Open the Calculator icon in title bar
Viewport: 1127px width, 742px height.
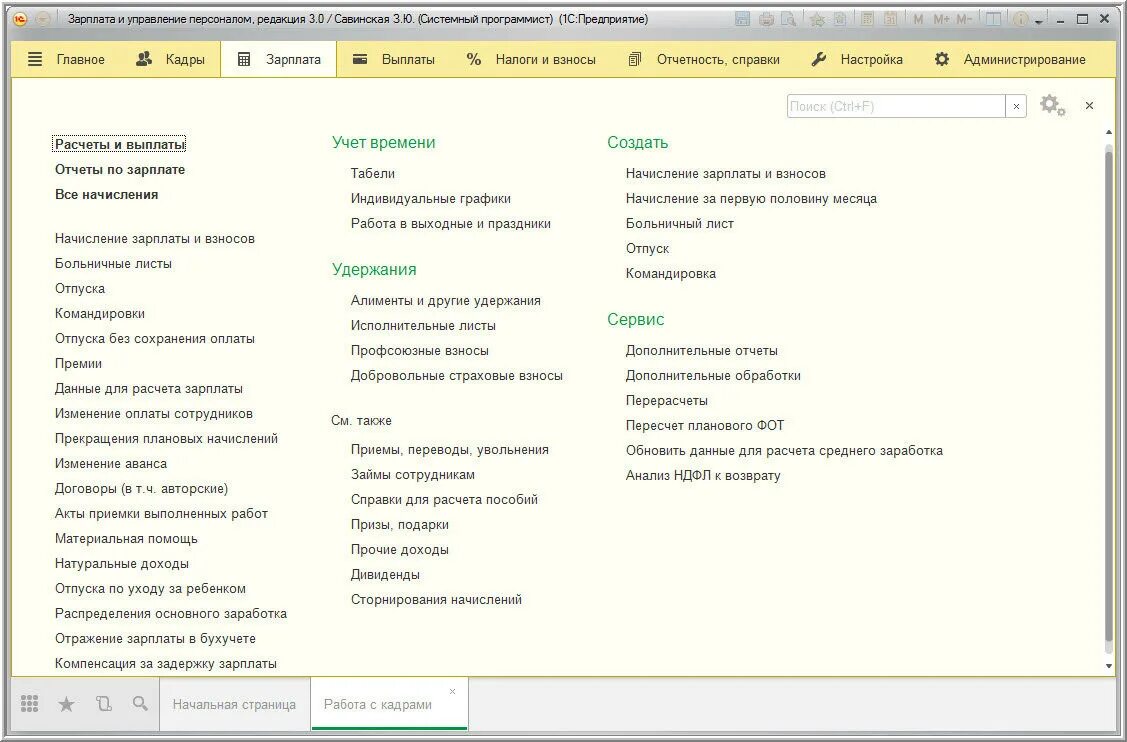pos(868,19)
